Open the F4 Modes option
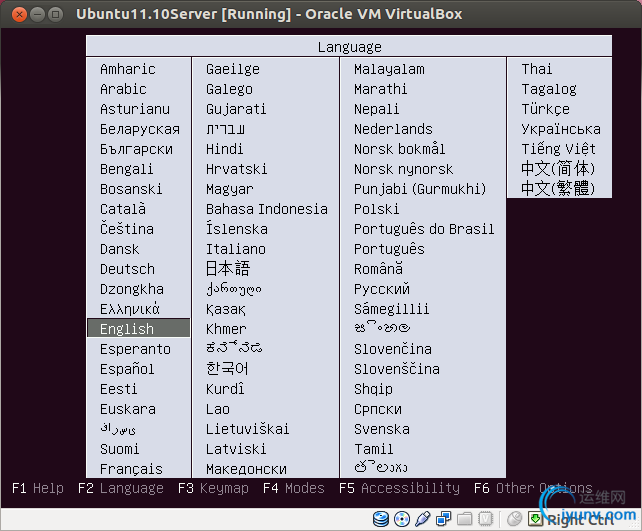Viewport: 642px width, 531px height. [294, 488]
